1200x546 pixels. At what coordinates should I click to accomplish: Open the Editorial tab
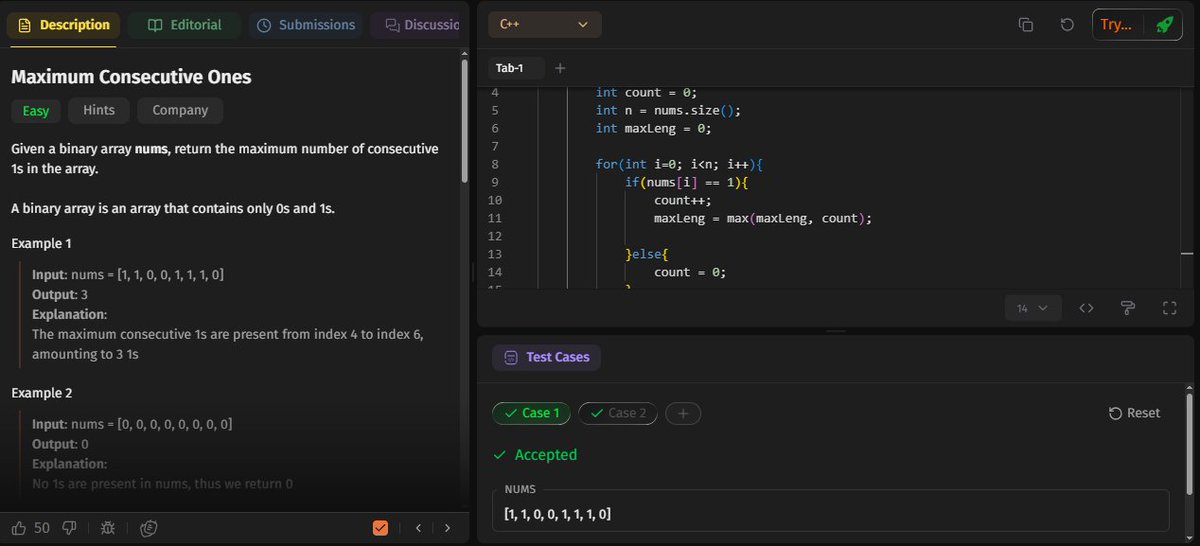point(185,25)
